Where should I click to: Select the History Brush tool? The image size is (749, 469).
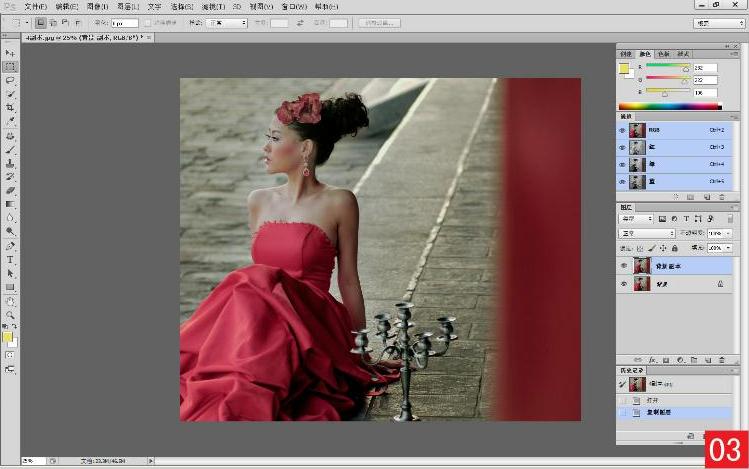pyautogui.click(x=10, y=177)
